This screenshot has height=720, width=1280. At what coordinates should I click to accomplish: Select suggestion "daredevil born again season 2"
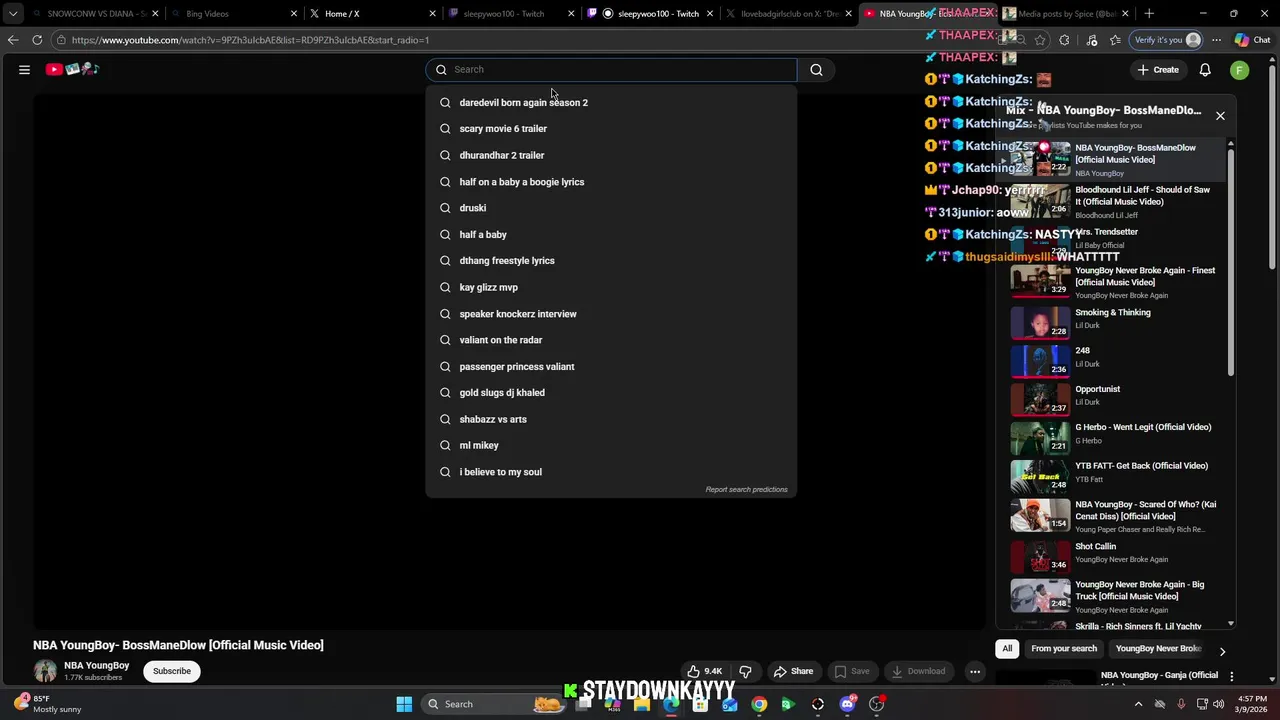click(x=611, y=102)
